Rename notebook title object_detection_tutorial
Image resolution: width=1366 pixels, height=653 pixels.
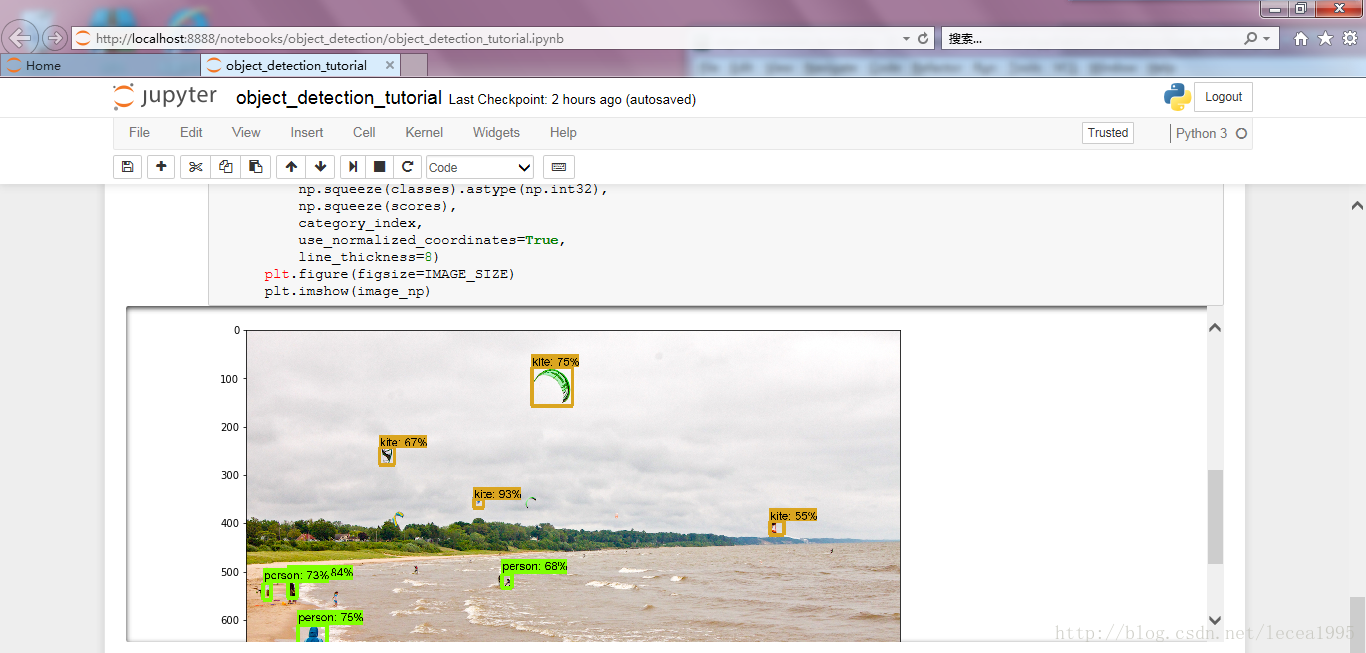tap(338, 98)
